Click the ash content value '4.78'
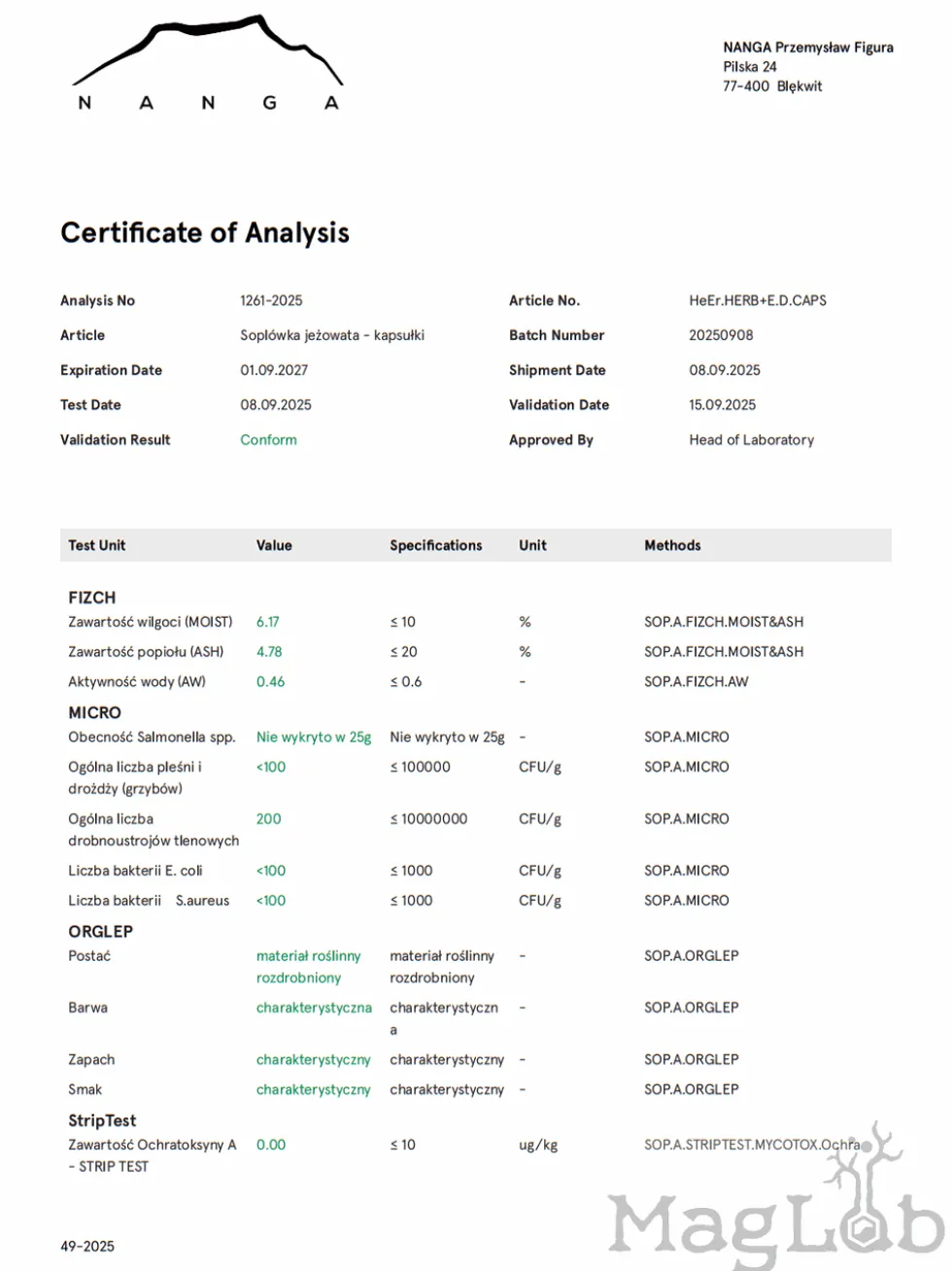Screen dimensions: 952x1271 pos(269,652)
